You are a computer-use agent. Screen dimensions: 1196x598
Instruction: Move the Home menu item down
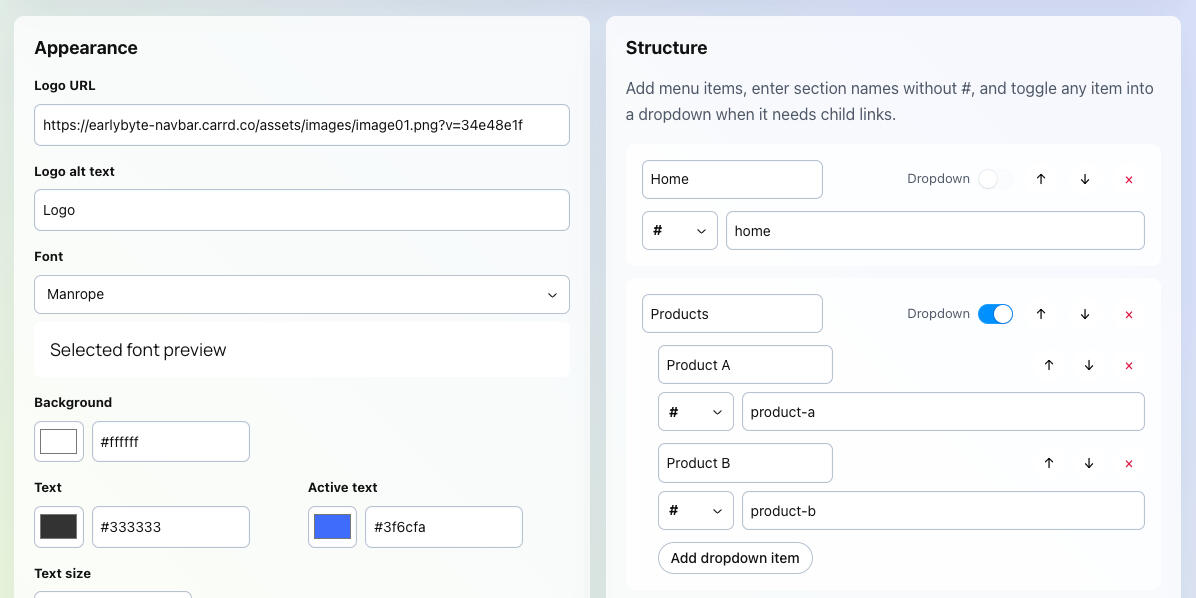point(1085,179)
